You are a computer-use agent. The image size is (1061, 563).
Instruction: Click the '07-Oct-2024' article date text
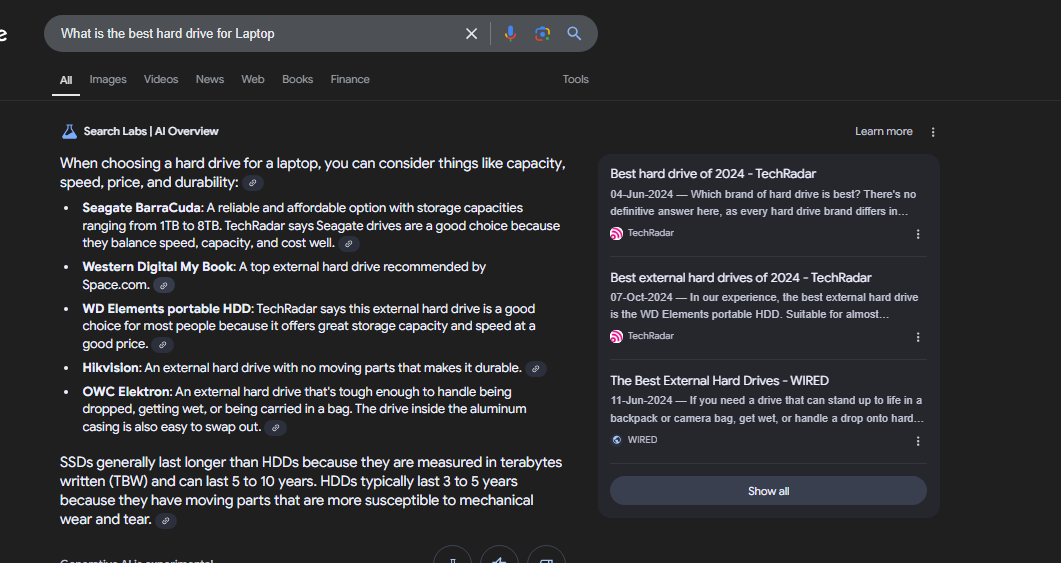coord(641,297)
